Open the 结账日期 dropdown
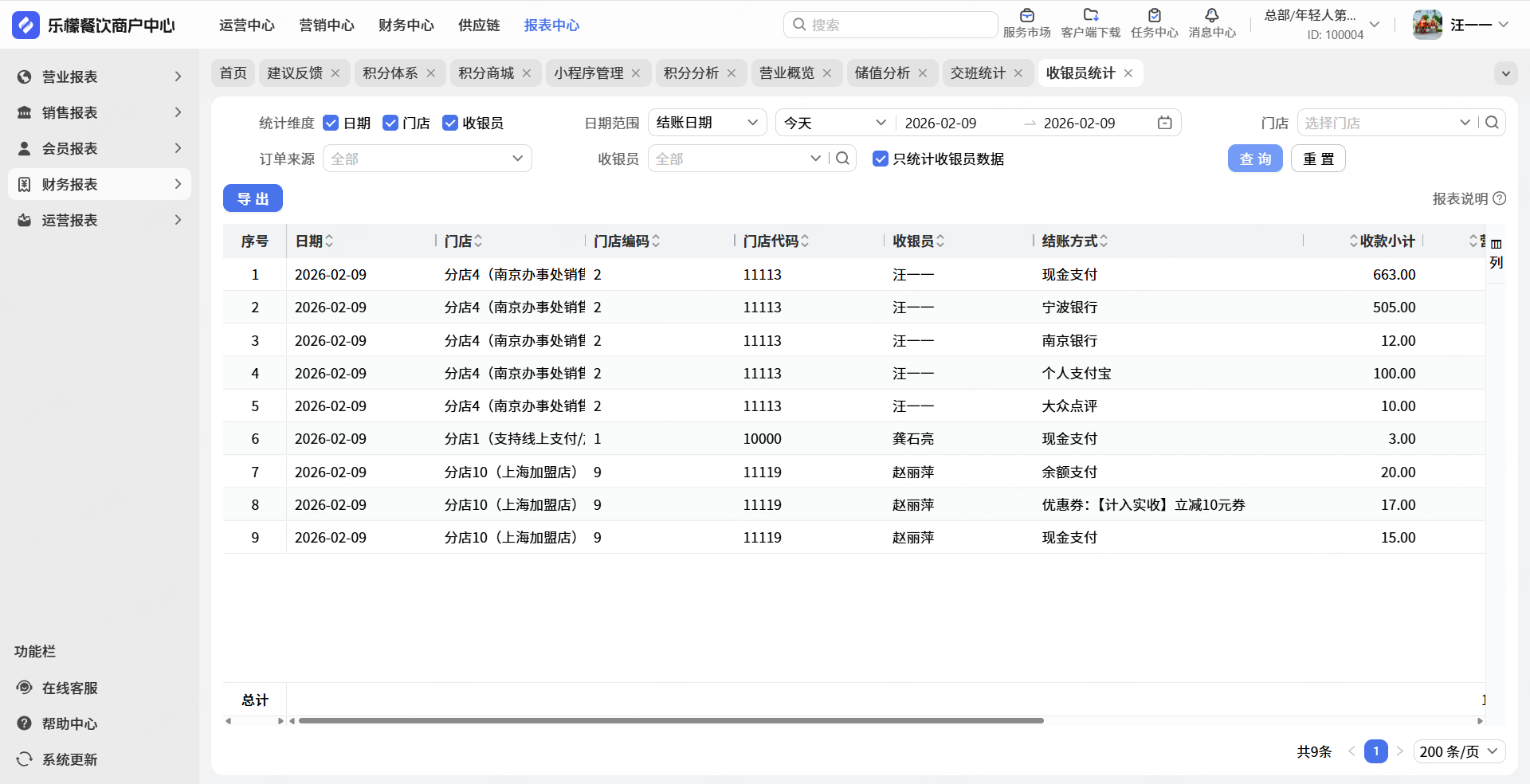The image size is (1530, 784). coord(707,123)
